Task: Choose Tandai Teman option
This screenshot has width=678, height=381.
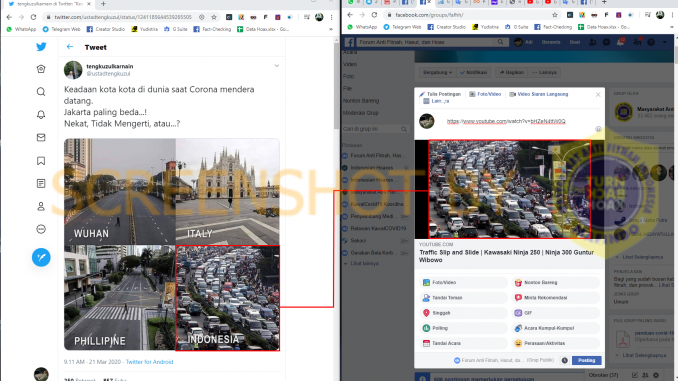Action: (x=463, y=298)
